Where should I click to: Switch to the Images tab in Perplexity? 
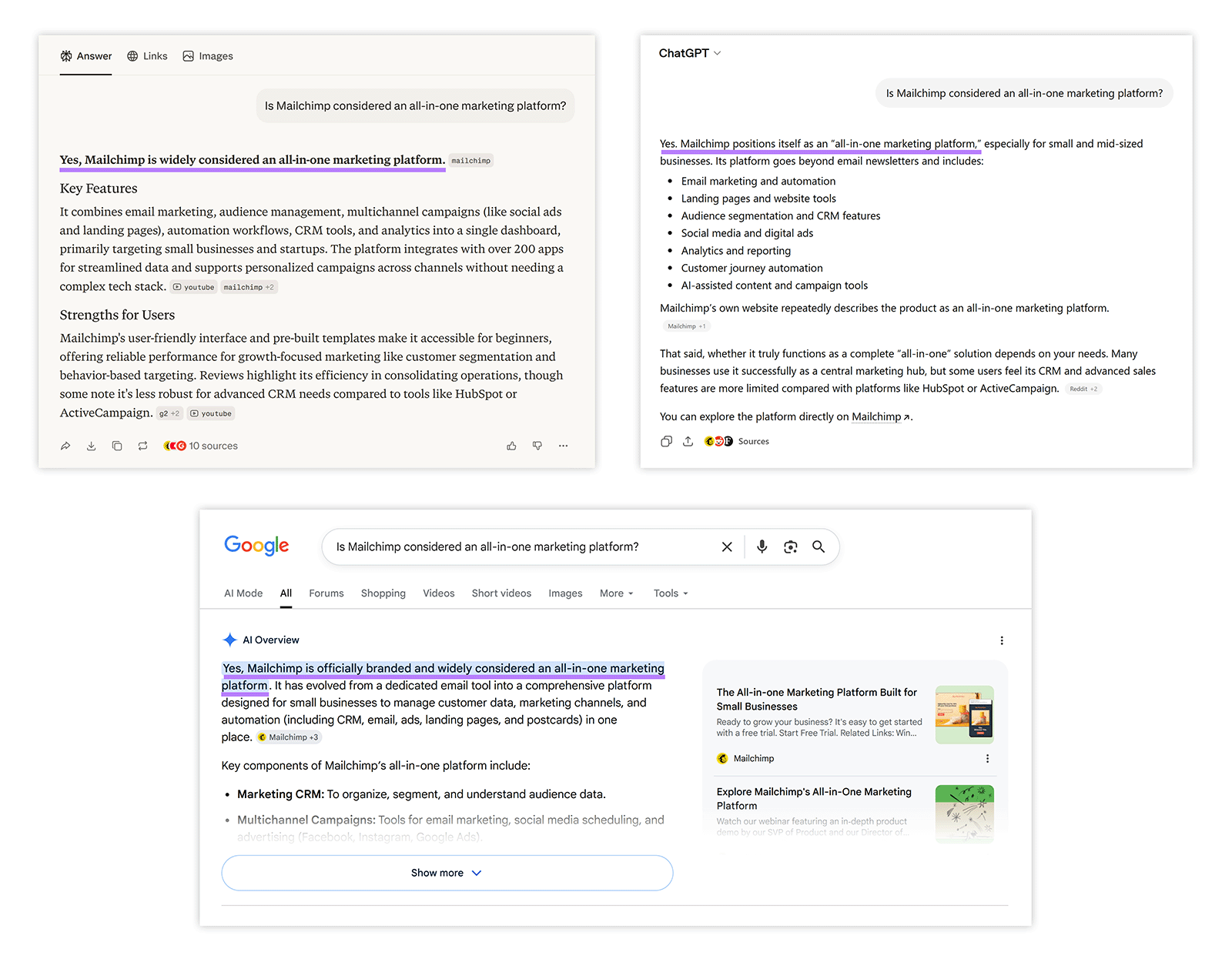point(208,56)
